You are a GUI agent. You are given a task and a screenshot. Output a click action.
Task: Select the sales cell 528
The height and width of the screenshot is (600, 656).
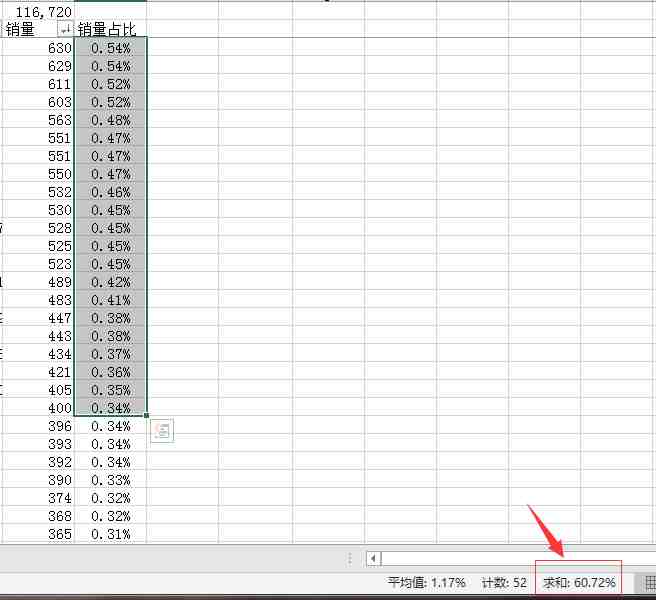tap(38, 228)
